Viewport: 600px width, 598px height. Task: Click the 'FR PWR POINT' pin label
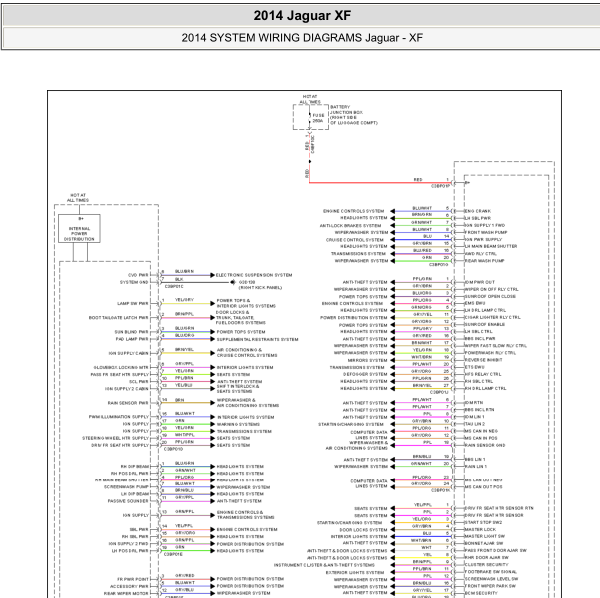(x=133, y=579)
